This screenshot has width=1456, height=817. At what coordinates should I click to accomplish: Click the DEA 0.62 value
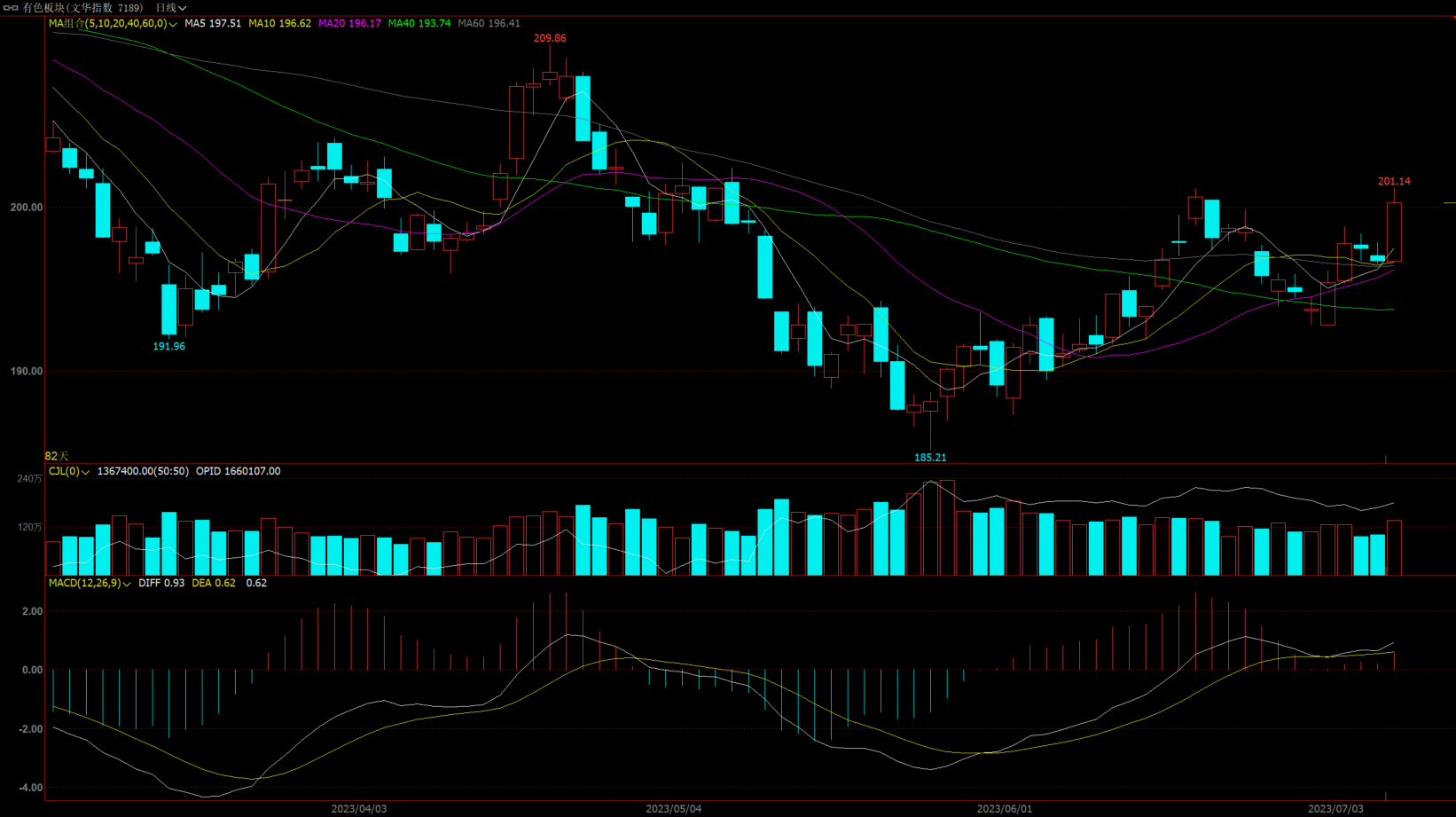coord(214,584)
